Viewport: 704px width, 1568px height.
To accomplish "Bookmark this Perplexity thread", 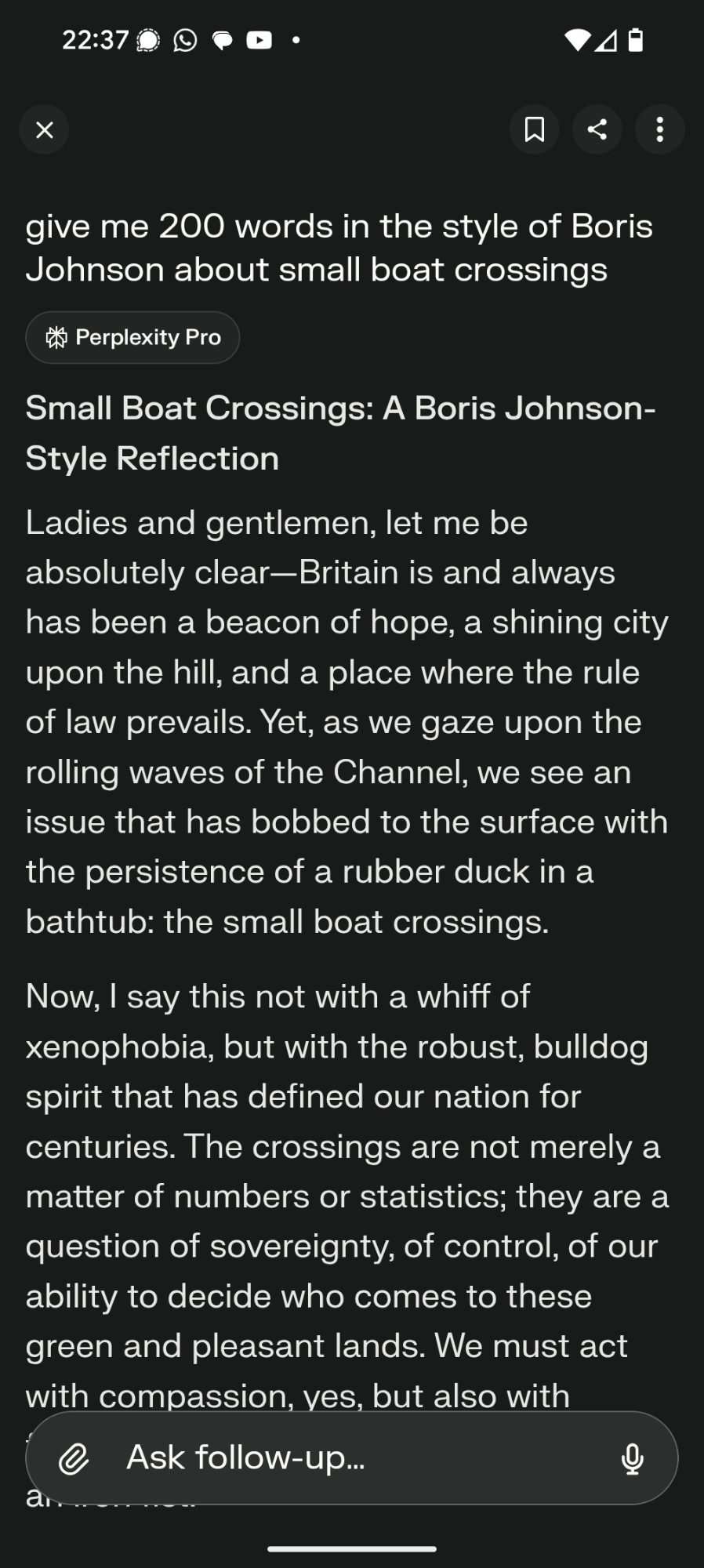I will 534,129.
